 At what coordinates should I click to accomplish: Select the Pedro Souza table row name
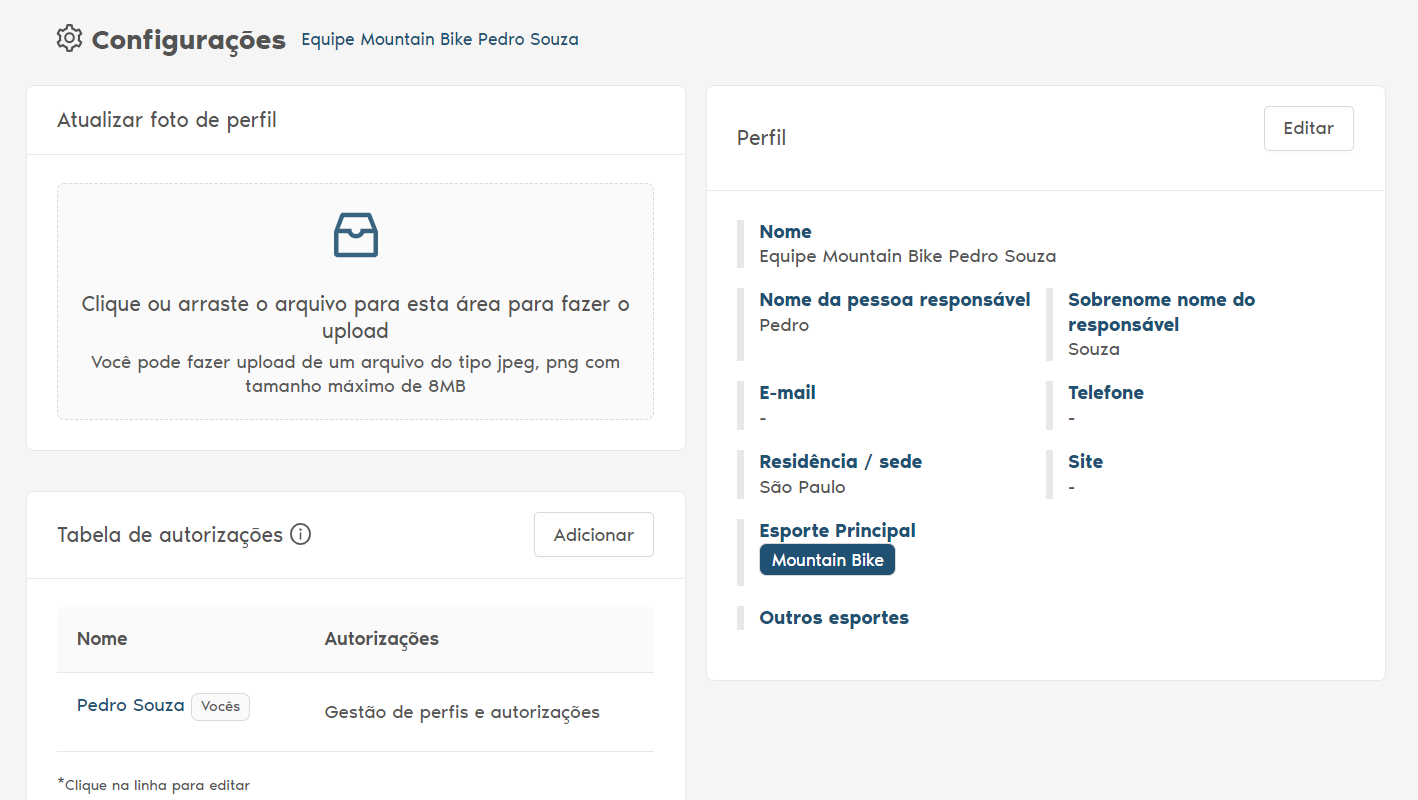pyautogui.click(x=131, y=705)
